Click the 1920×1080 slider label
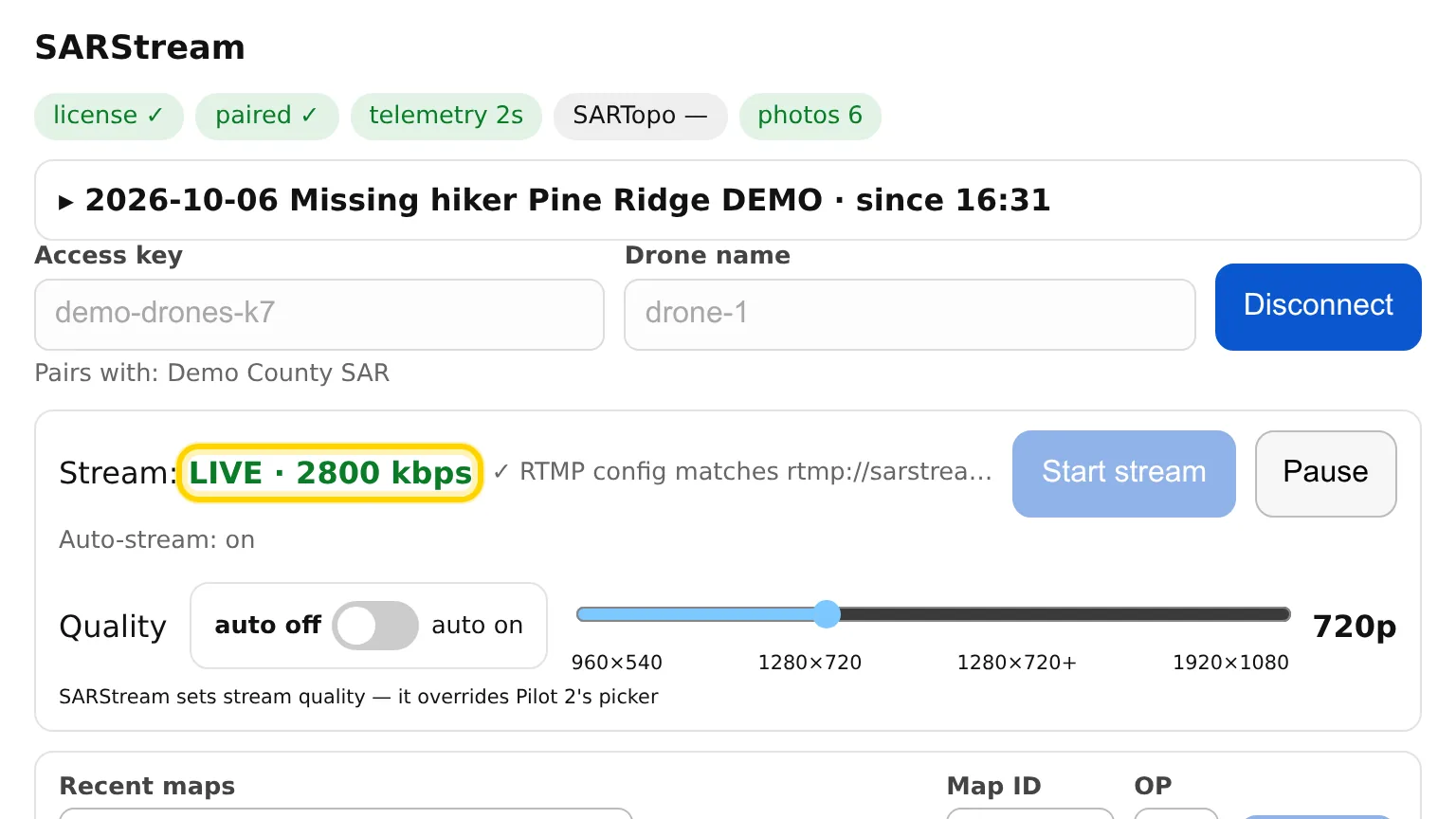The image size is (1456, 819). (1230, 663)
